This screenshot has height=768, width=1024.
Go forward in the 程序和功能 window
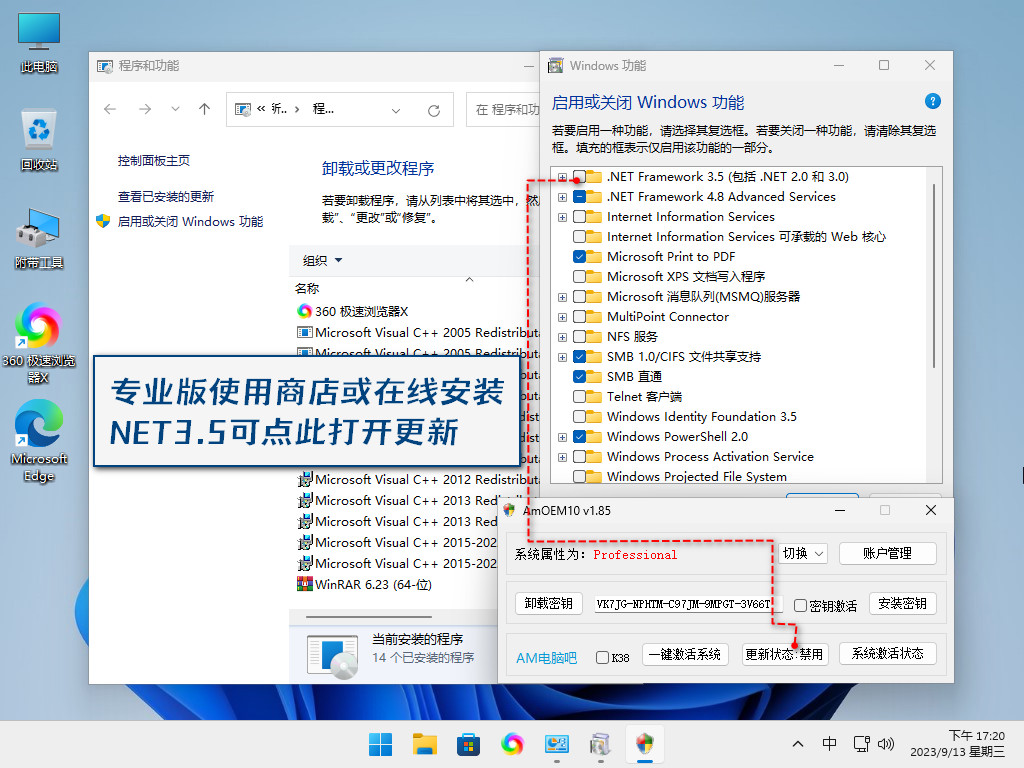point(145,109)
